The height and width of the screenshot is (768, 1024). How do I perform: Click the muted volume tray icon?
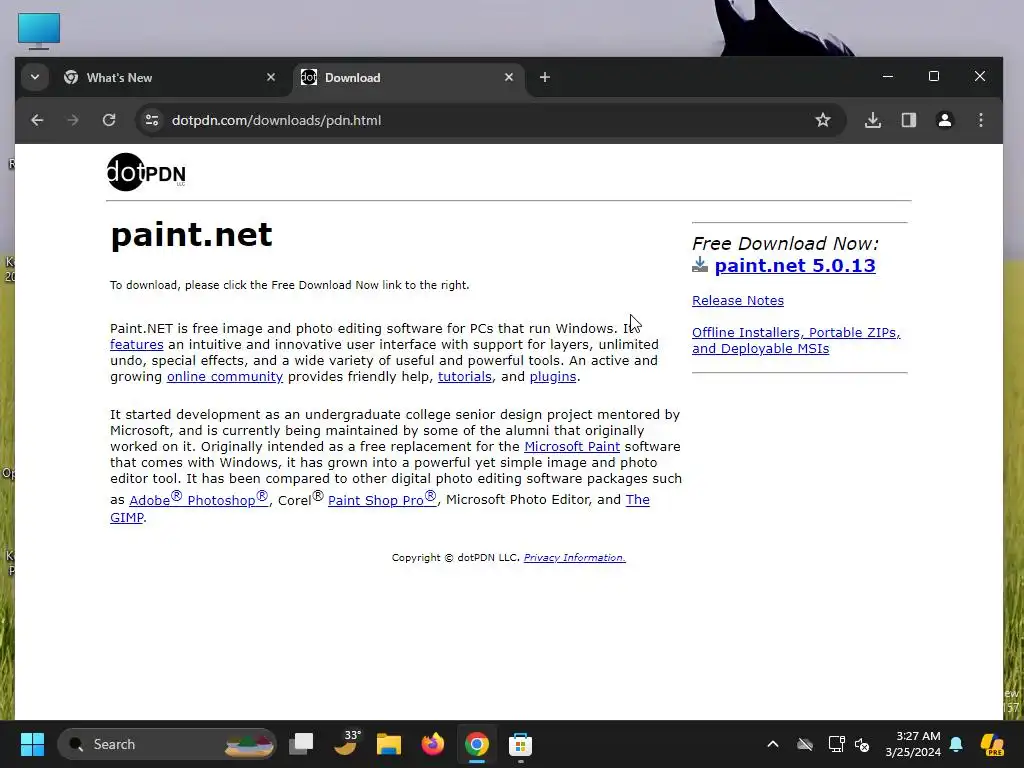click(x=862, y=744)
